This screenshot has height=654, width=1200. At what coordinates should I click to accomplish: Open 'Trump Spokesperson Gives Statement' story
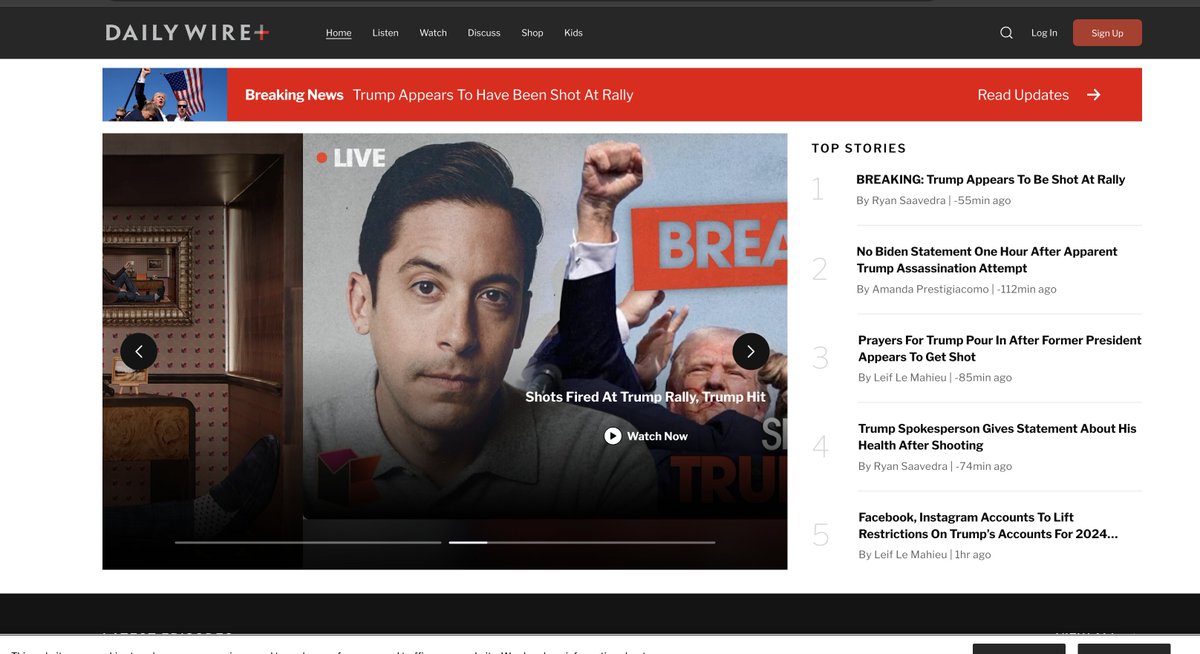[997, 437]
